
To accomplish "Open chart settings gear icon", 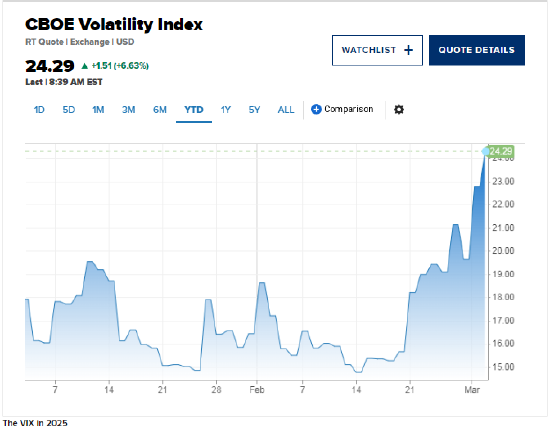I will [x=399, y=110].
